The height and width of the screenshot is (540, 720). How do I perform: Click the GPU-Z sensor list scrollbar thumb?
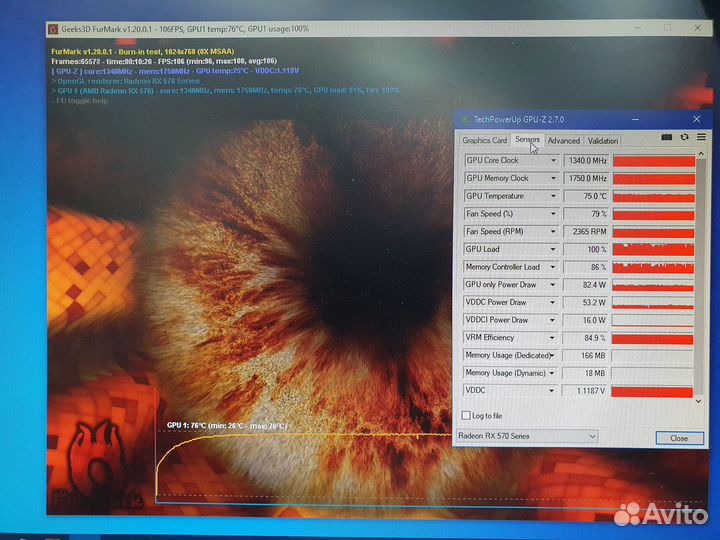(x=700, y=276)
